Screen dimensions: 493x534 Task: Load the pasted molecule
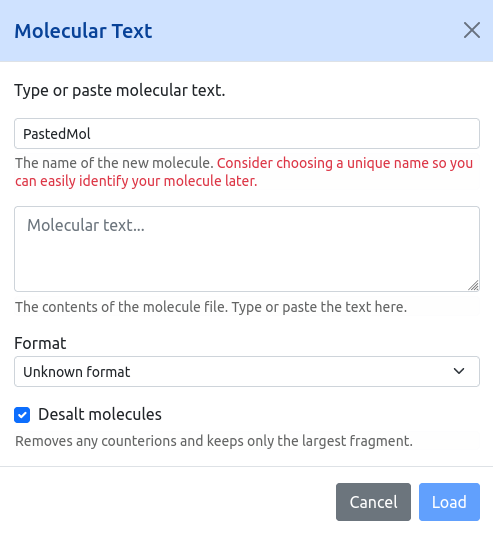point(449,502)
